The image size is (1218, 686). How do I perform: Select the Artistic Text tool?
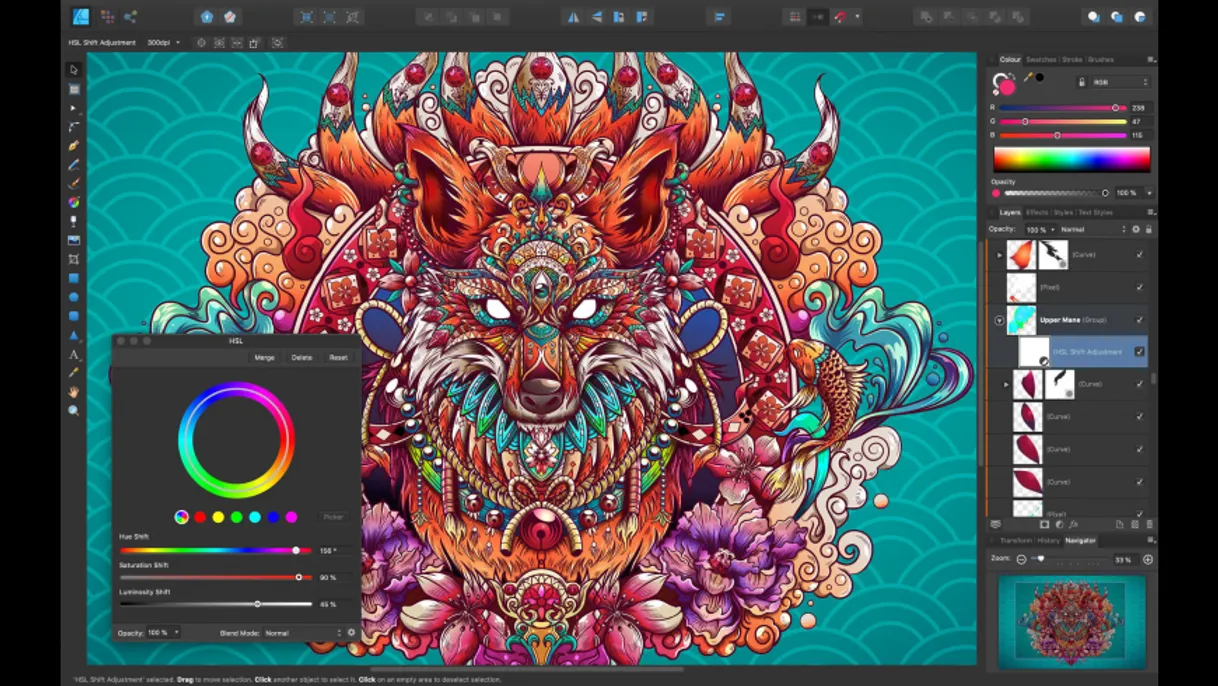click(74, 354)
